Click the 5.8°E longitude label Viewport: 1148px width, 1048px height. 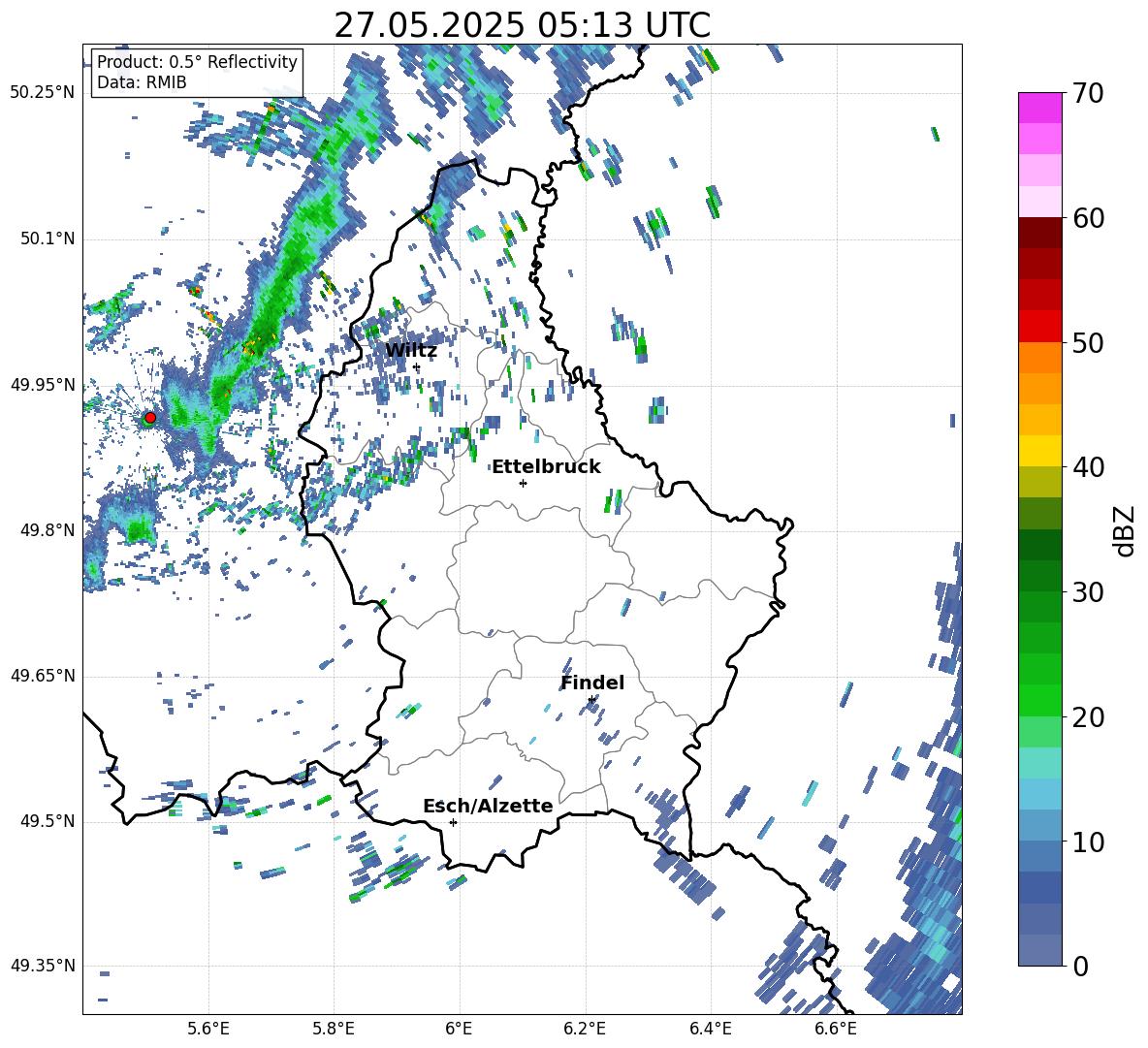(334, 1029)
